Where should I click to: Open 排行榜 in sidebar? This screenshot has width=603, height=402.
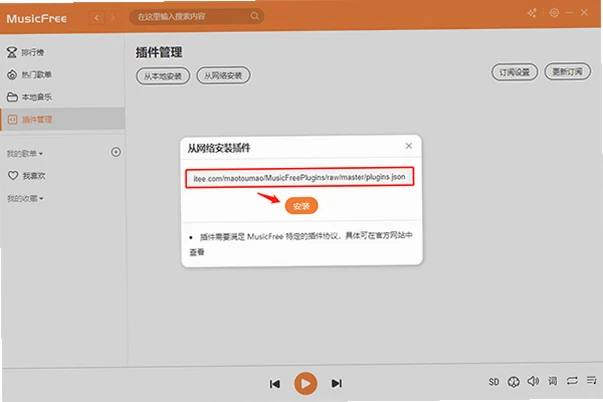coord(25,52)
